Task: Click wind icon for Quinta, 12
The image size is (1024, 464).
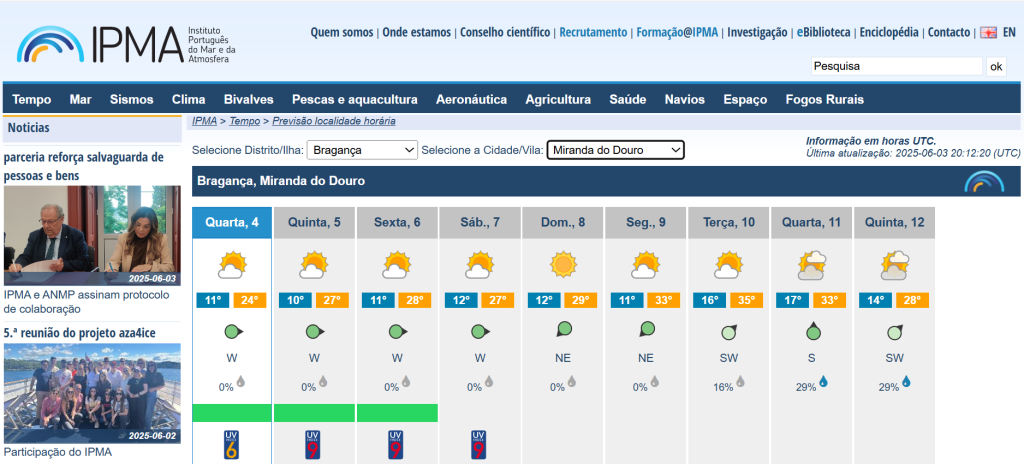Action: (x=895, y=332)
